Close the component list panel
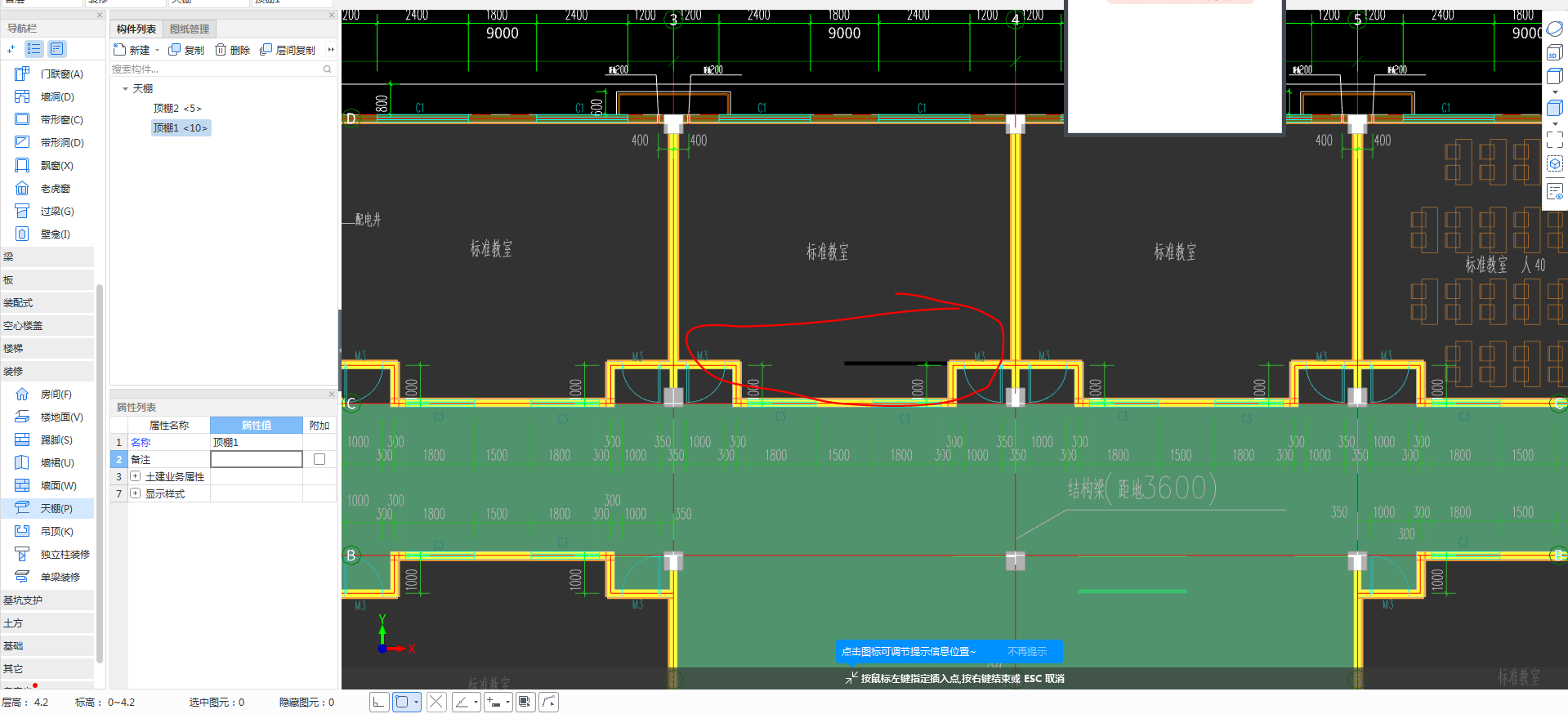The height and width of the screenshot is (714, 1568). coord(332,15)
